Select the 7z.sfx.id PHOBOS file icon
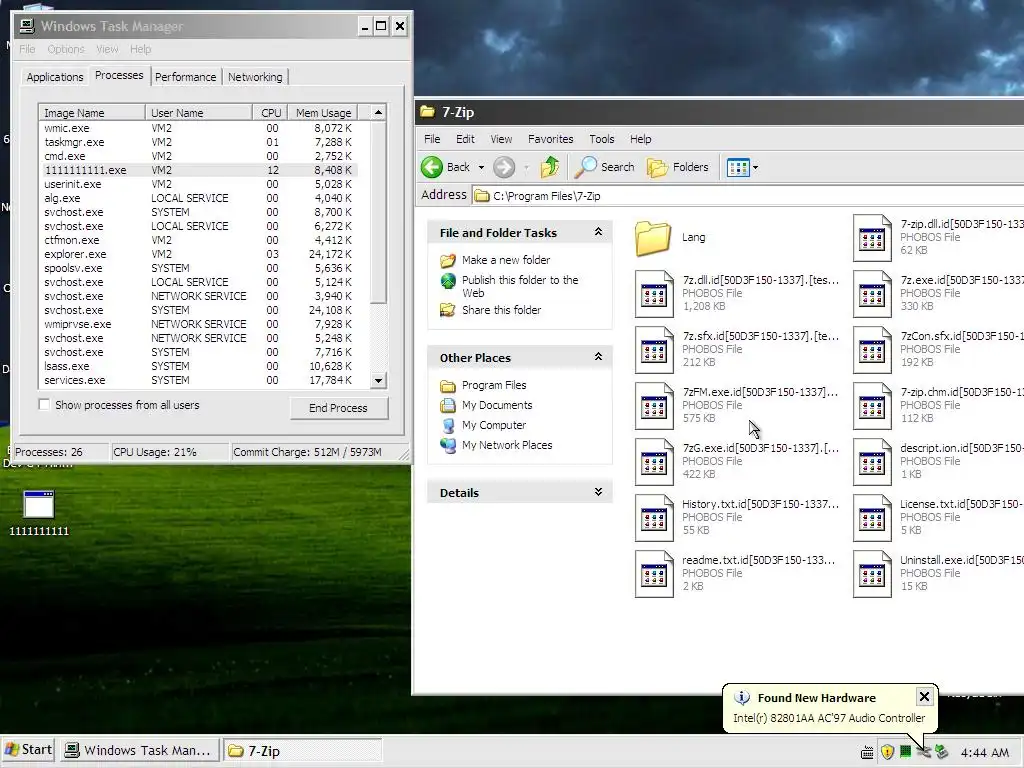Image resolution: width=1024 pixels, height=768 pixels. point(654,350)
